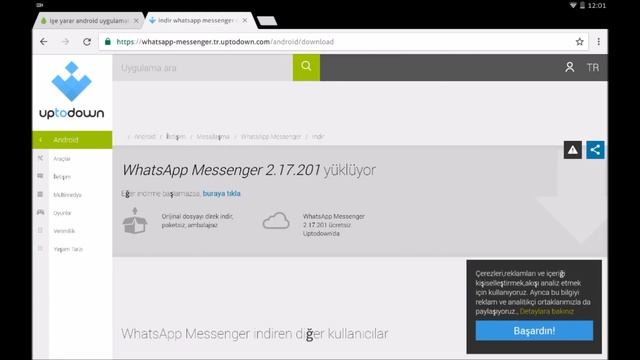Click the Android breadcrumb link
Viewport: 640px width, 360px height.
[145, 136]
